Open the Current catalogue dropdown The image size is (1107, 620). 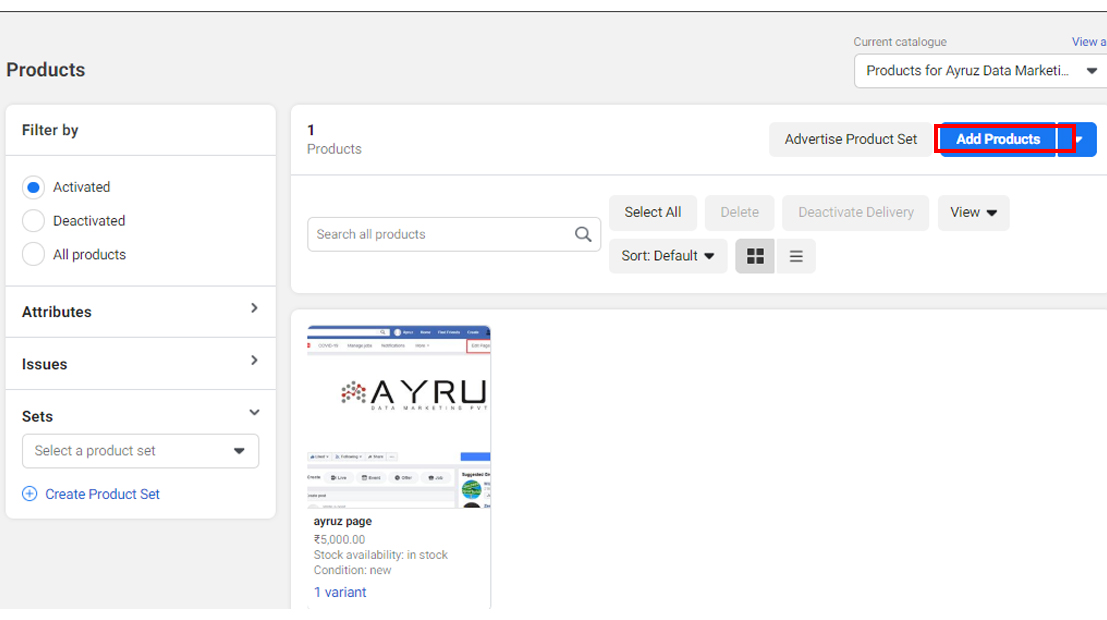click(x=981, y=71)
